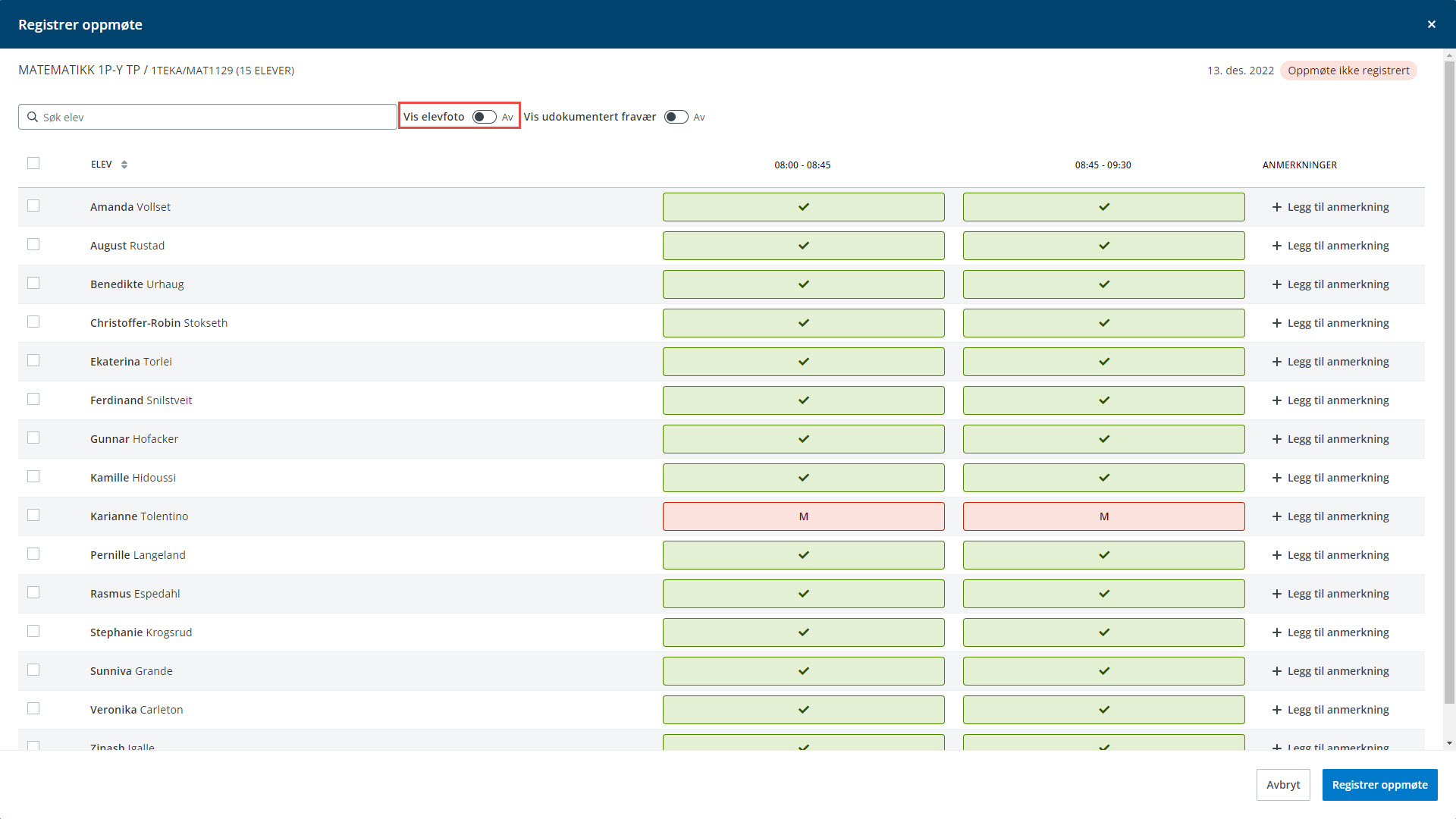The image size is (1456, 819).
Task: Select the checkbox next to Ferdinand Snilstveit
Action: (x=33, y=399)
